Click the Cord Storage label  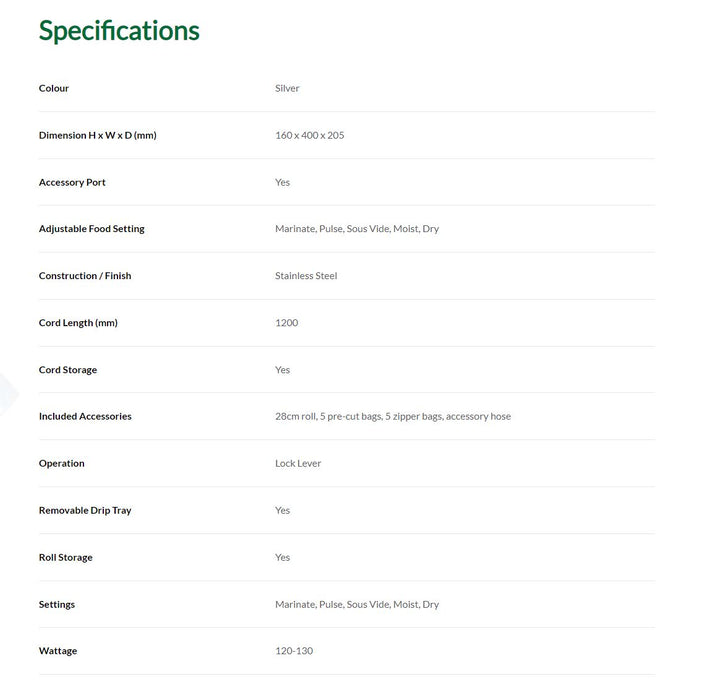[68, 370]
